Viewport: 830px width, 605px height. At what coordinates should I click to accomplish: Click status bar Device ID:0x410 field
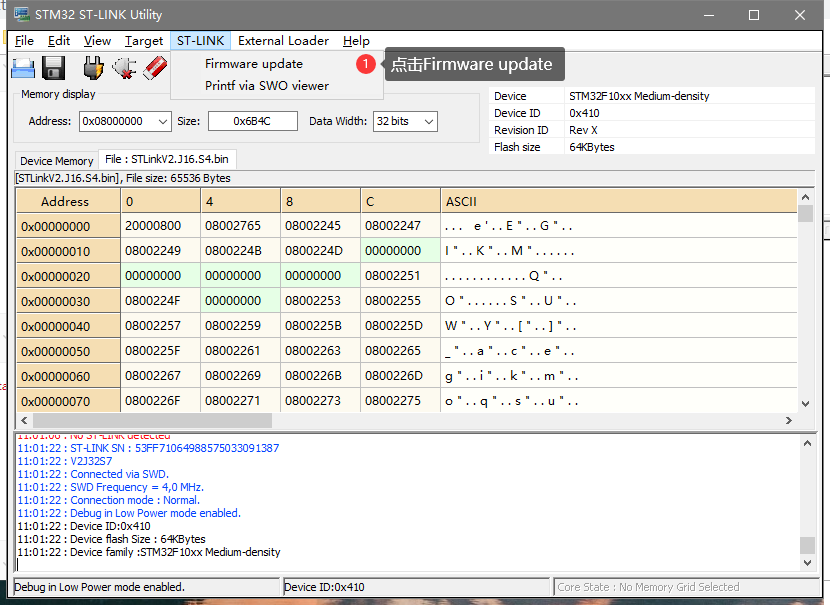point(416,586)
